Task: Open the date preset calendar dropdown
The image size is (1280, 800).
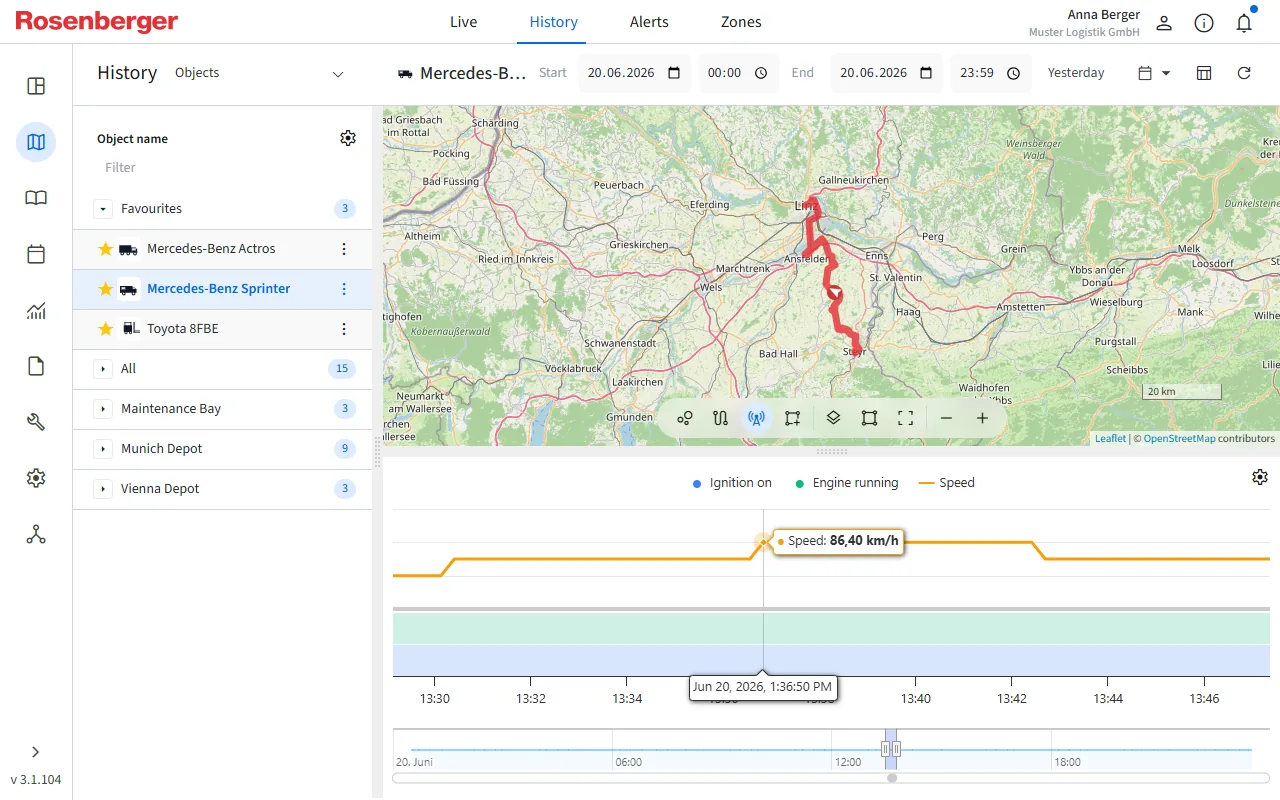Action: click(x=1154, y=73)
